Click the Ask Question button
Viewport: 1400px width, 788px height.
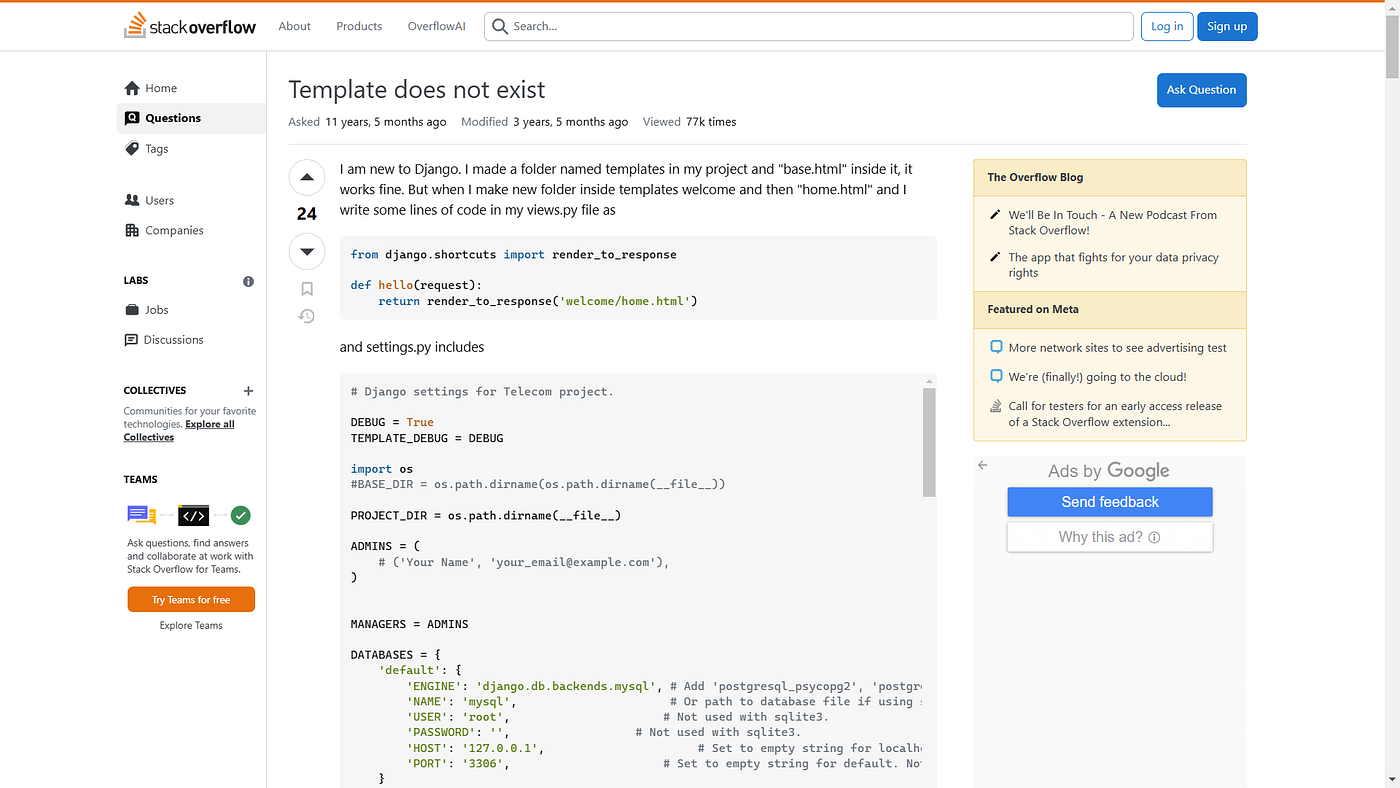[x=1201, y=90]
